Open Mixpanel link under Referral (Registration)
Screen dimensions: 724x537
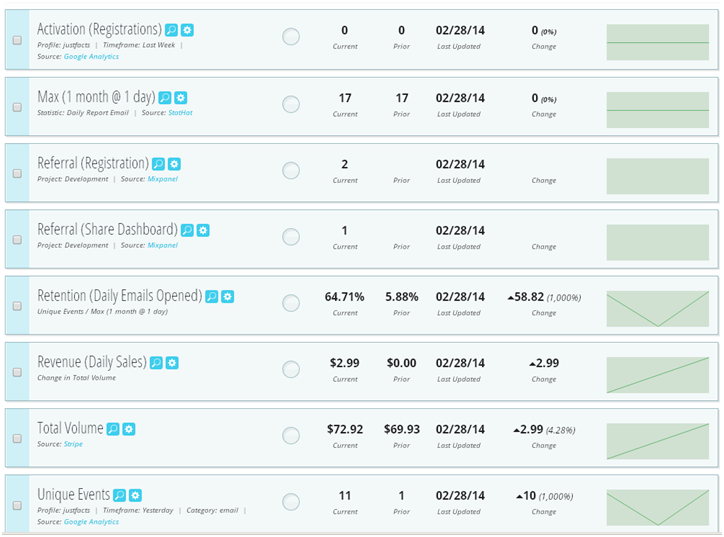[x=162, y=179]
